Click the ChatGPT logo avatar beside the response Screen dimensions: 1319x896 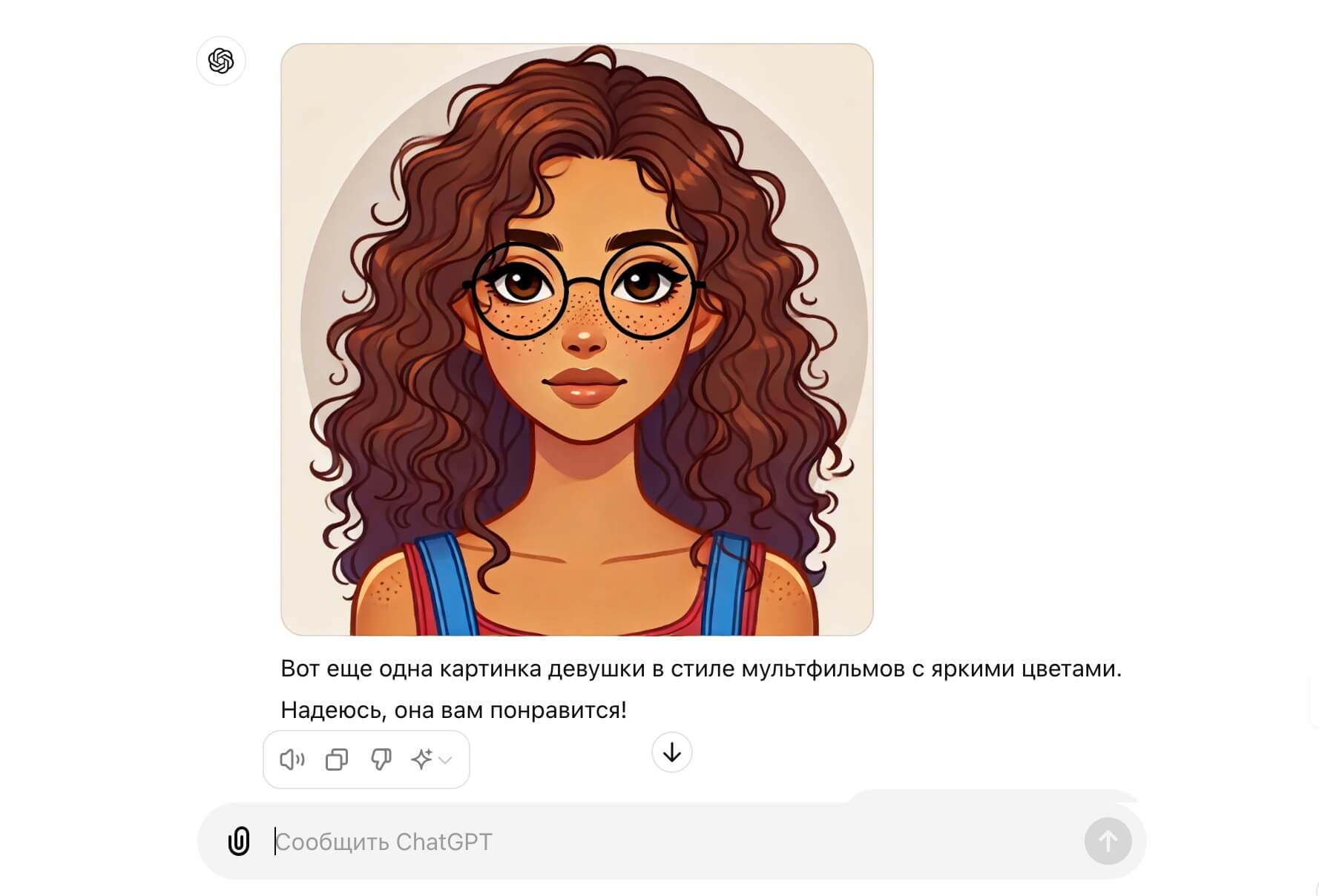click(221, 61)
